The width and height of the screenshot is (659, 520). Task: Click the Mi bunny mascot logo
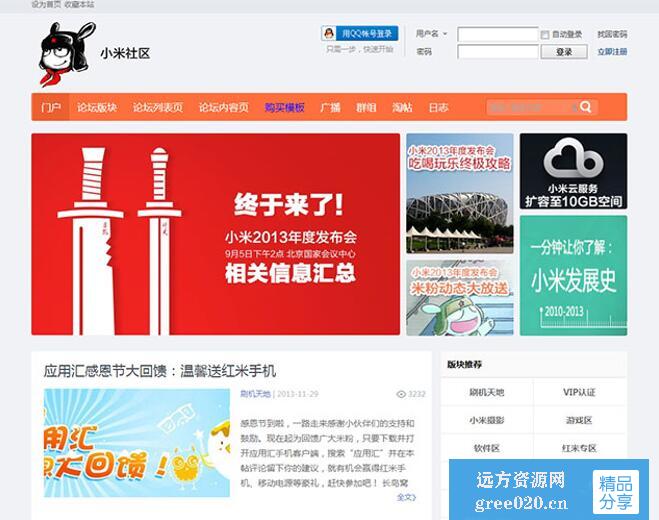coord(67,54)
